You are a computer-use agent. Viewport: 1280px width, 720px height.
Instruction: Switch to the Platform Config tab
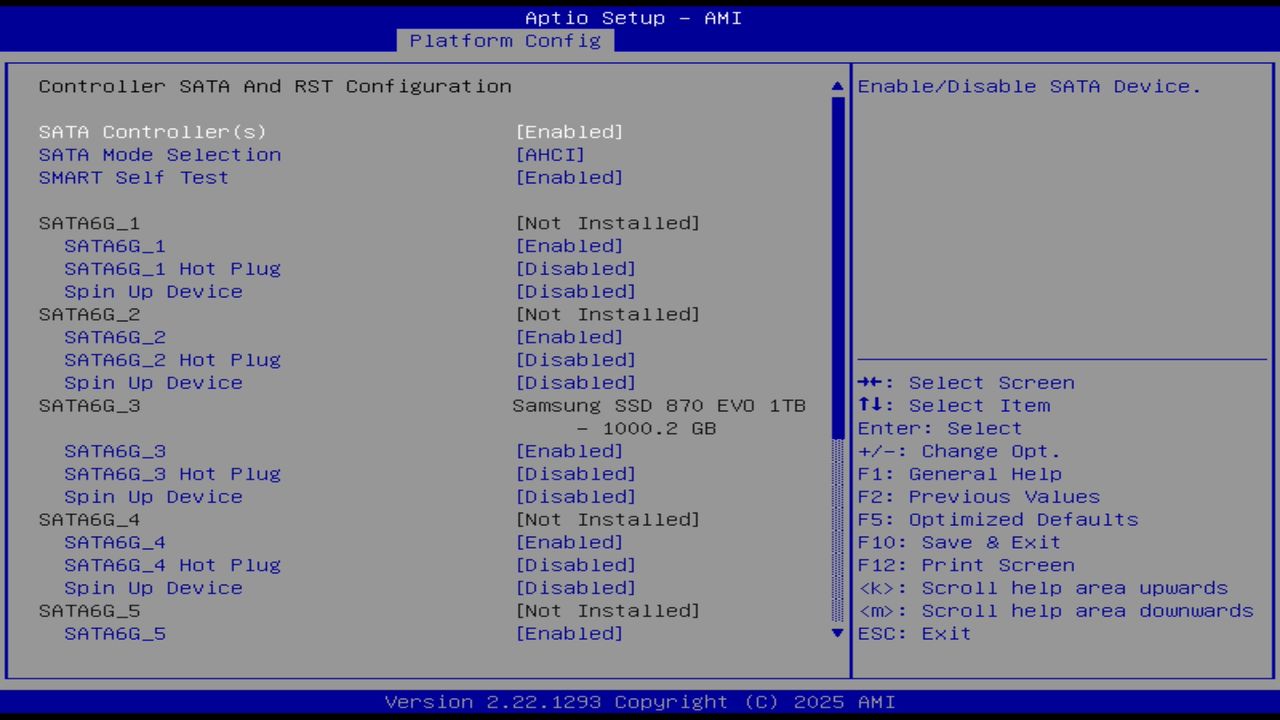point(505,41)
